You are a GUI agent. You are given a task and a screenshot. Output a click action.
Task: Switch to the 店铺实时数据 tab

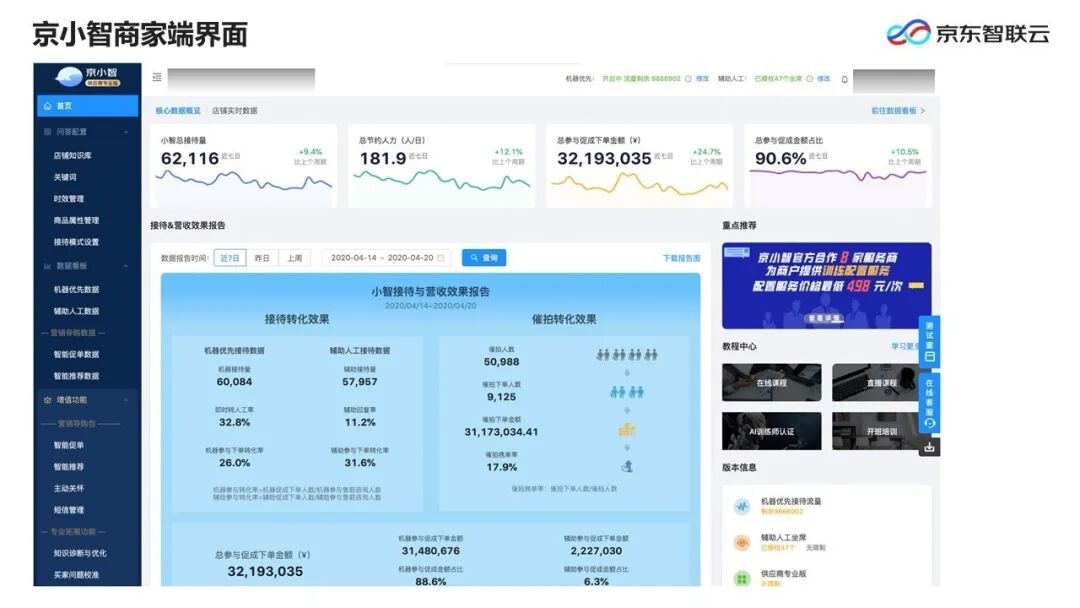235,110
